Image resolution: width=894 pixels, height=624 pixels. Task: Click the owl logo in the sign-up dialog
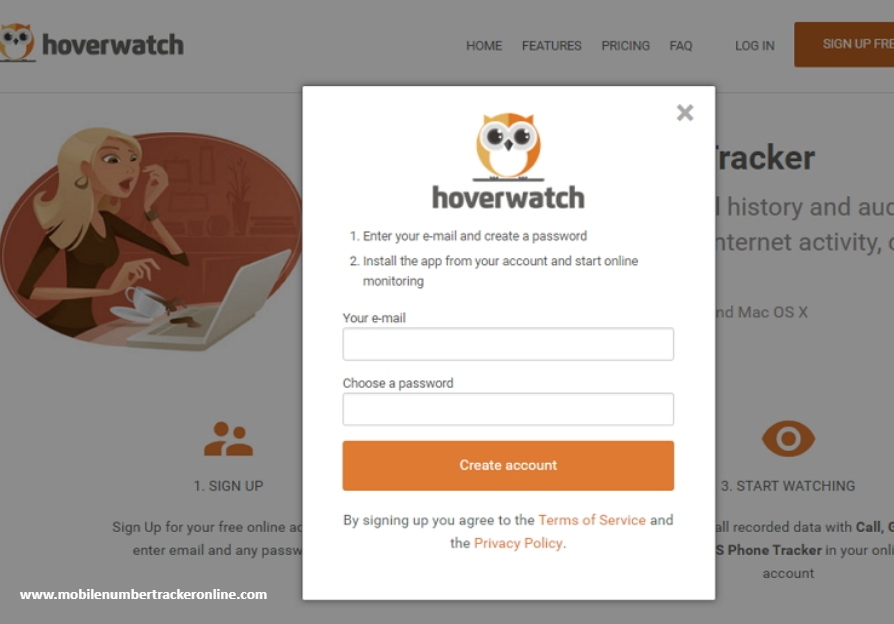click(x=508, y=147)
